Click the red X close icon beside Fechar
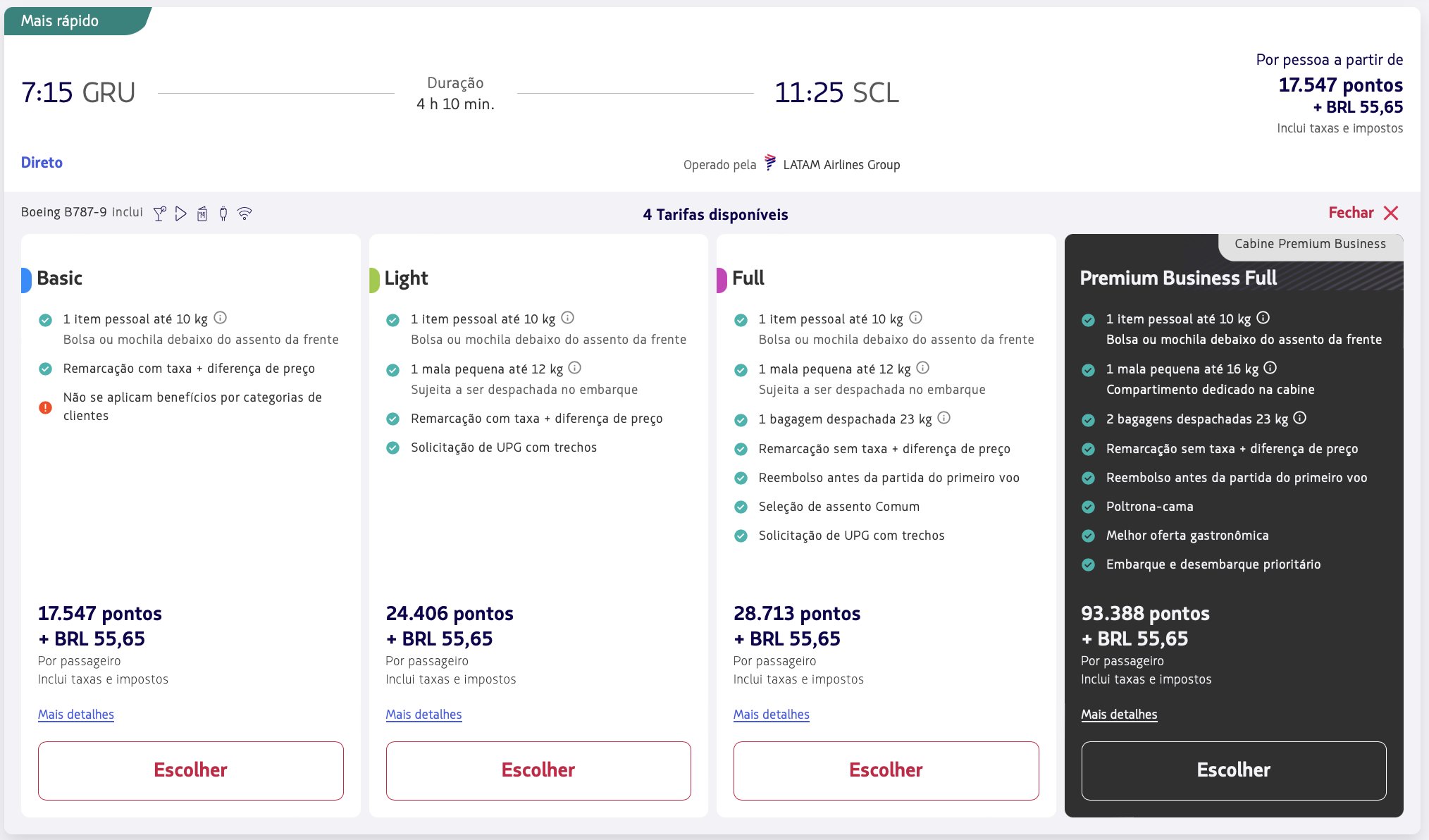The height and width of the screenshot is (840, 1429). click(1391, 213)
